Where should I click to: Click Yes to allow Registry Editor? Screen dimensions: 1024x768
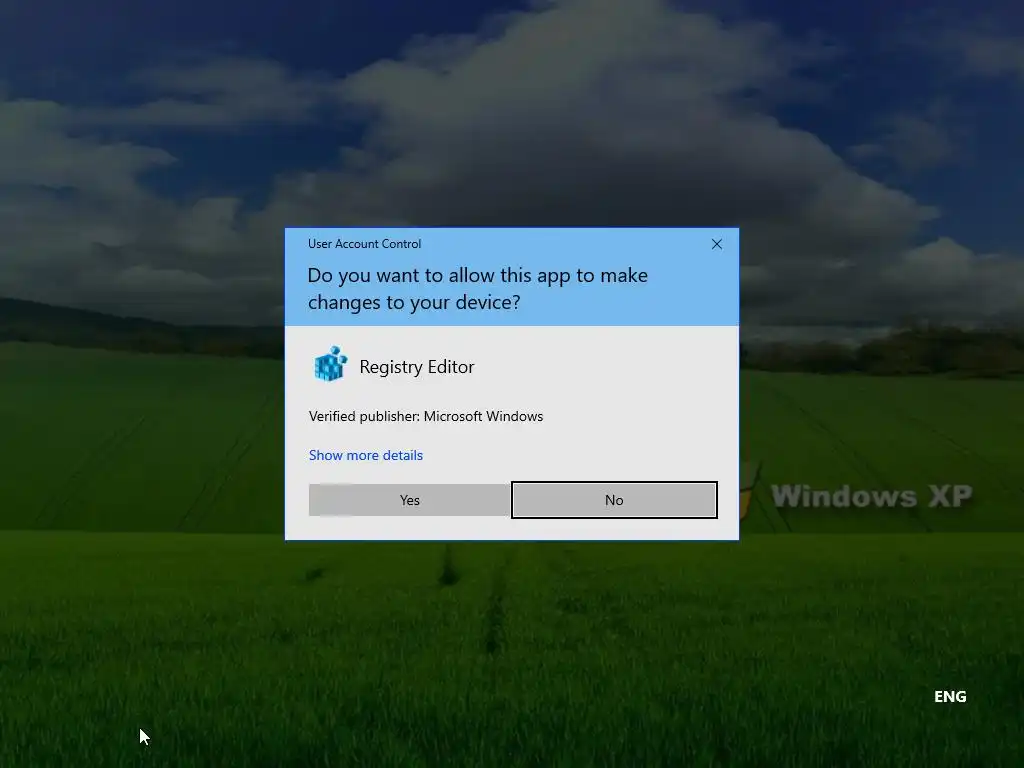[409, 500]
